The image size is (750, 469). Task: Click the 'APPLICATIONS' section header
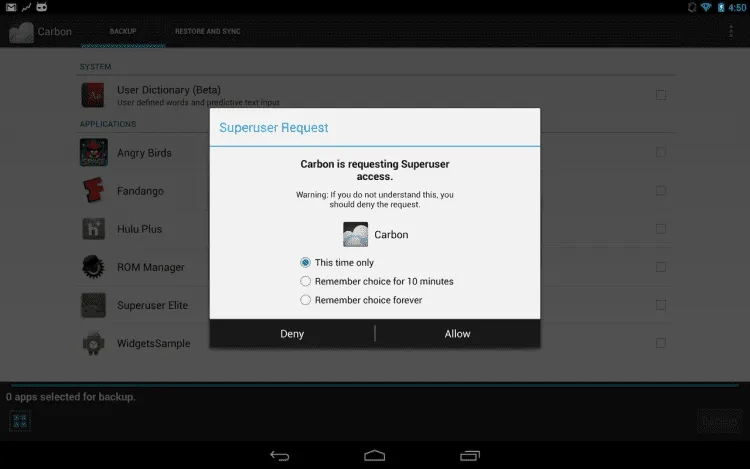point(108,124)
